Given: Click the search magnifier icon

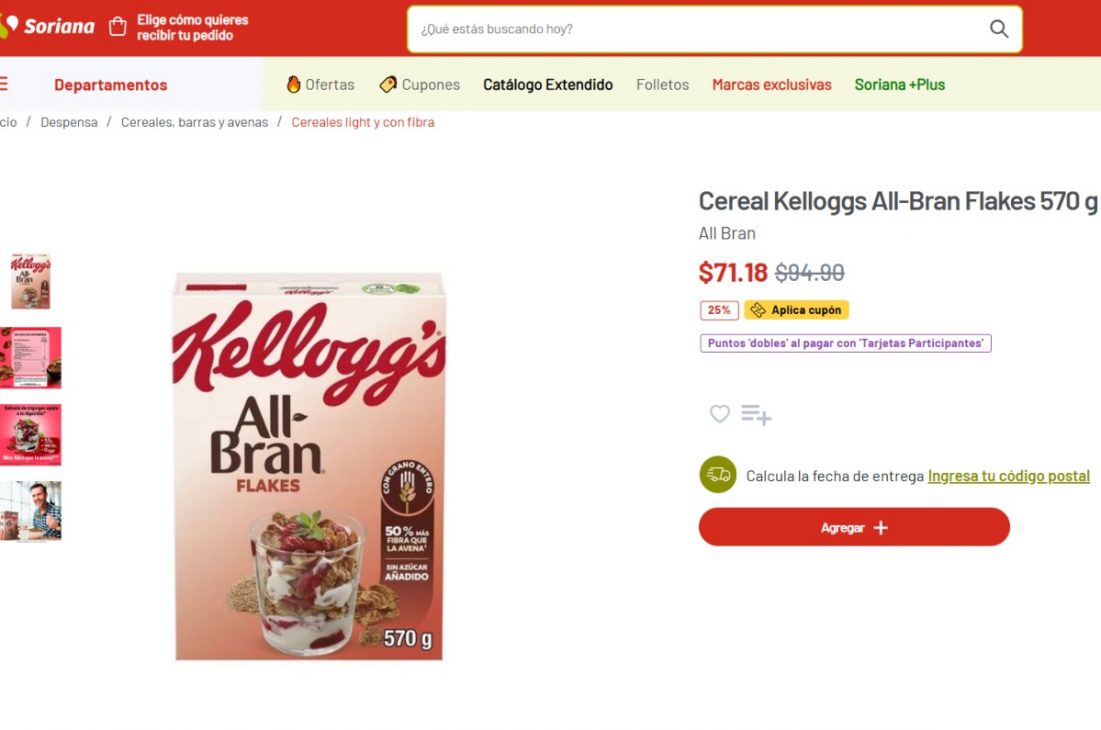Looking at the screenshot, I should (x=998, y=29).
